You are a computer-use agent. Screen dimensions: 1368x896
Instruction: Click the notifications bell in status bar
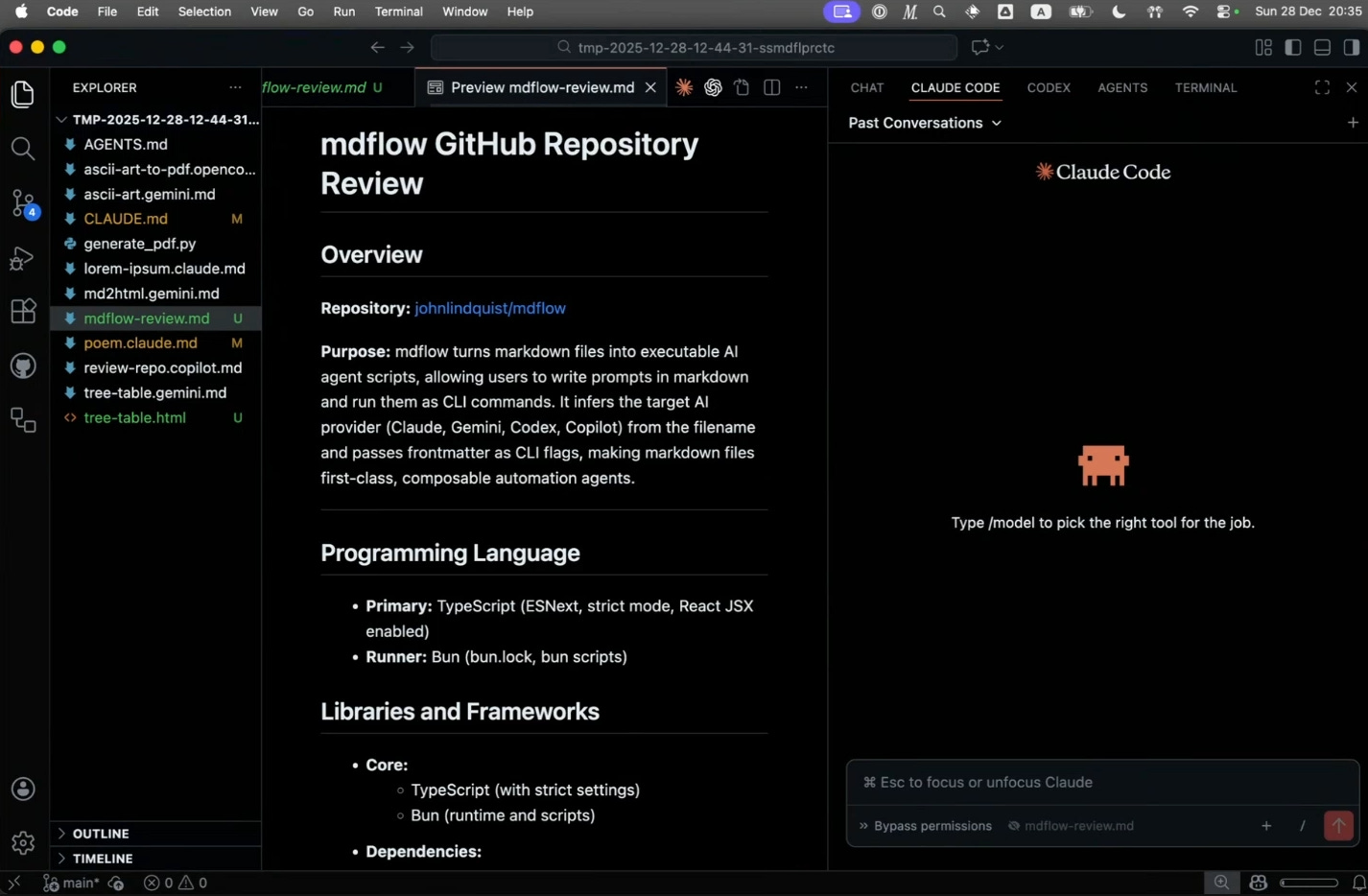click(x=1358, y=883)
